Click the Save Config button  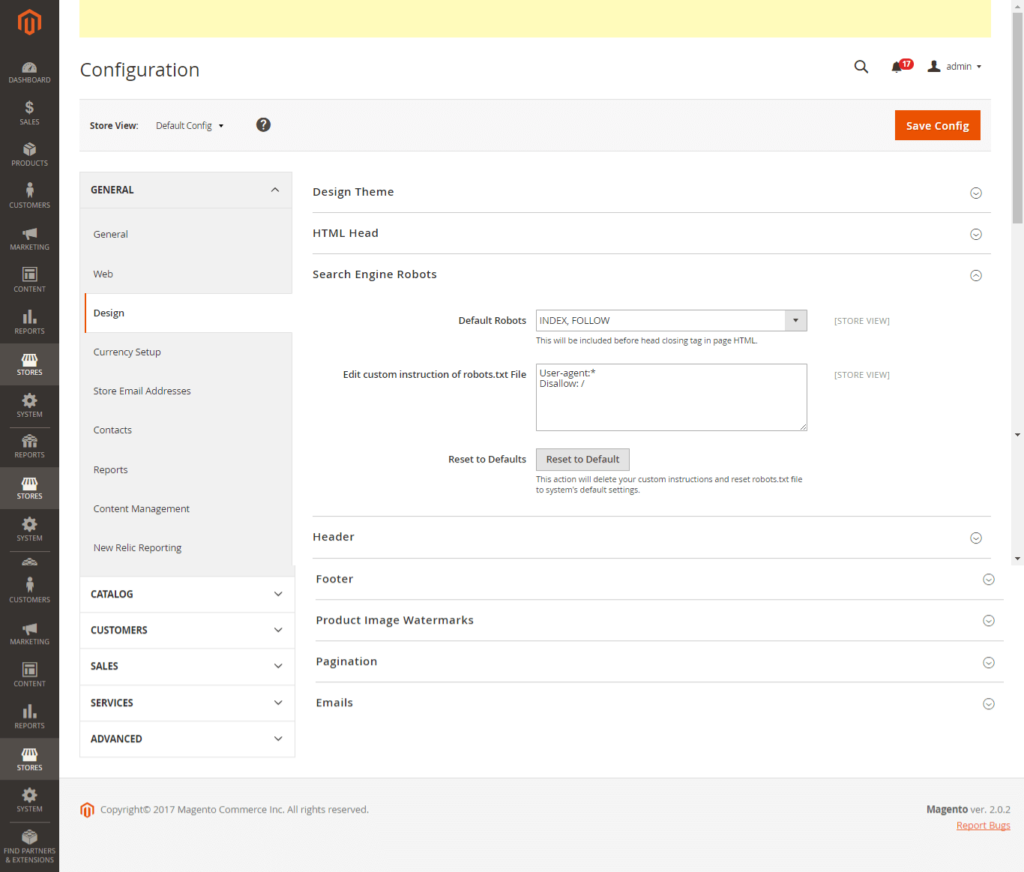click(x=937, y=125)
